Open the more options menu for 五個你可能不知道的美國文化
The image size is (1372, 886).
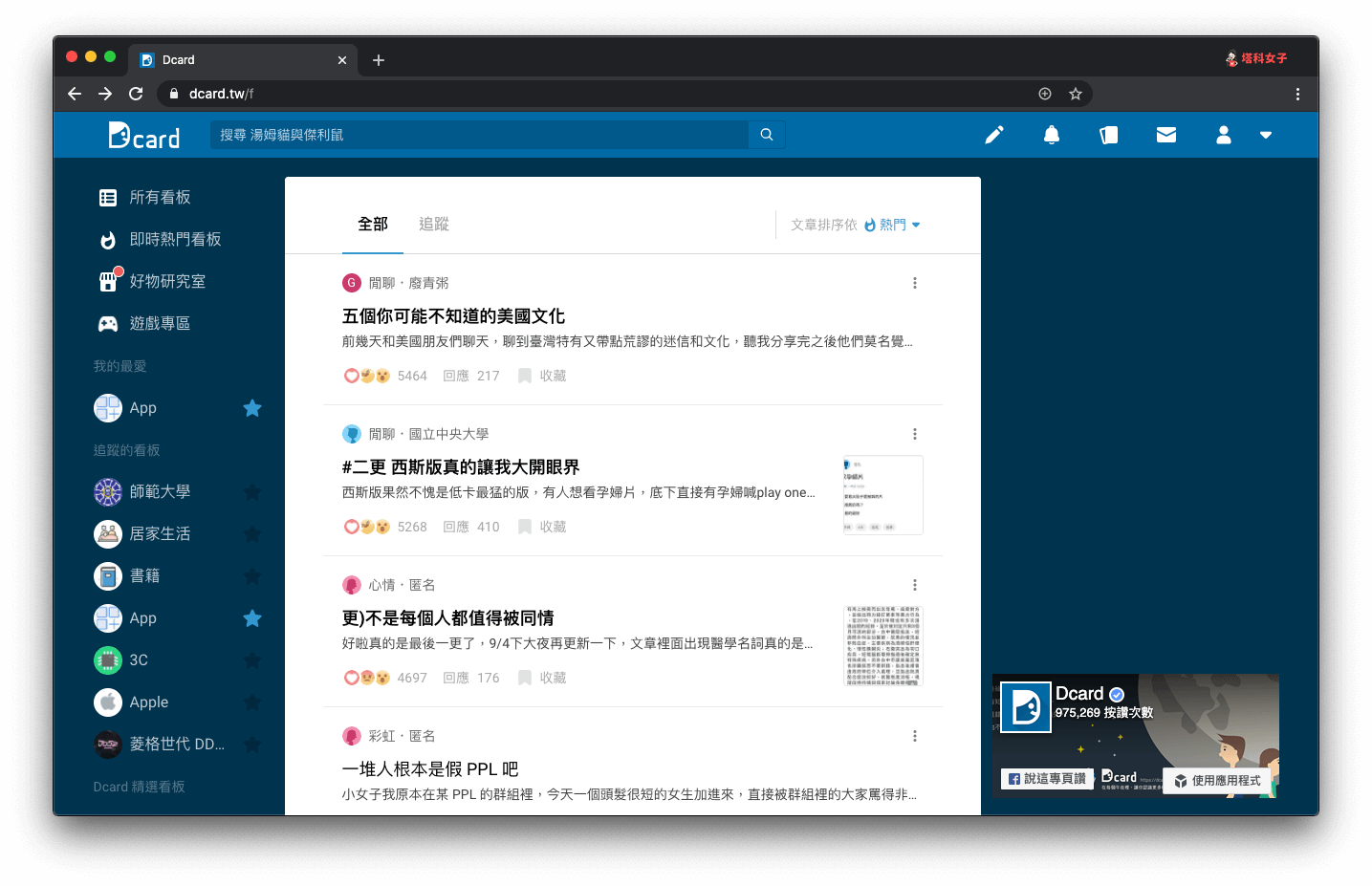point(915,283)
